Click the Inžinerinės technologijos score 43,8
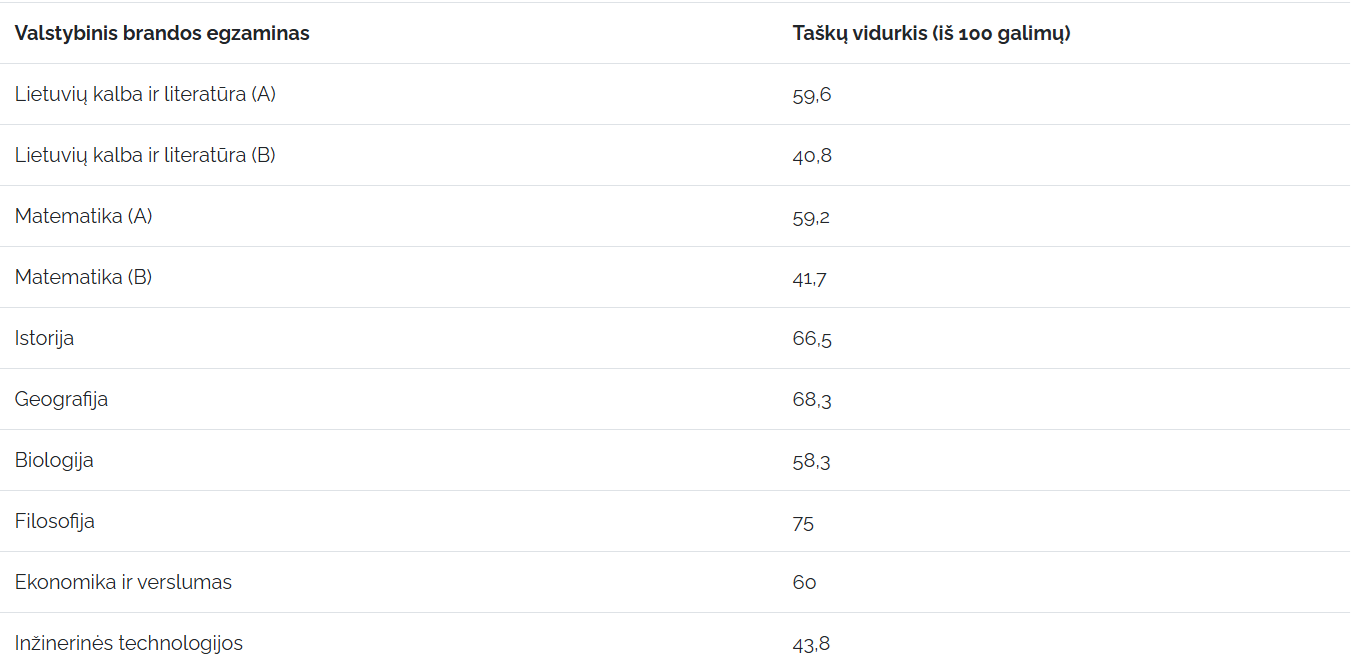1357x664 pixels. pos(811,644)
